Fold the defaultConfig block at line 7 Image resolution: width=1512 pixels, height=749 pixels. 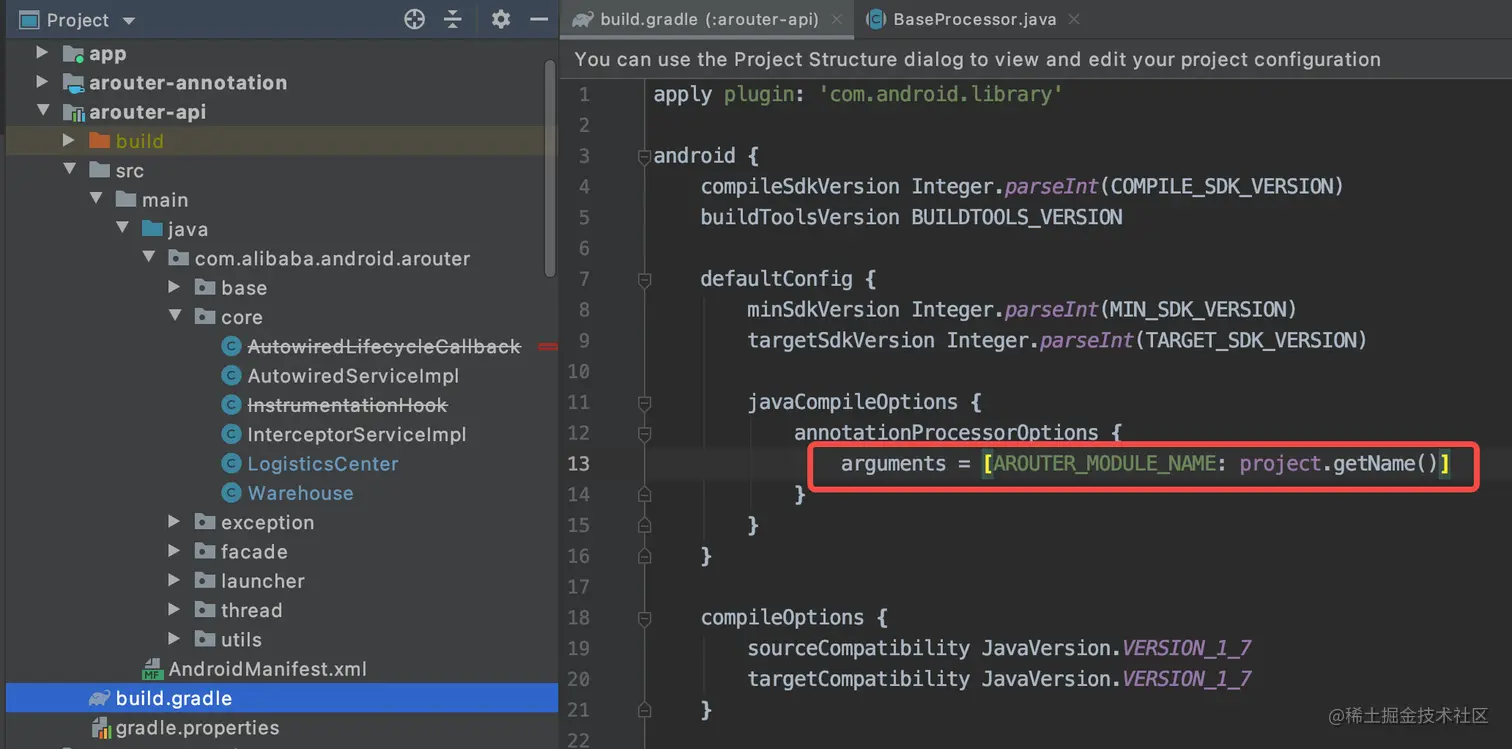[644, 279]
